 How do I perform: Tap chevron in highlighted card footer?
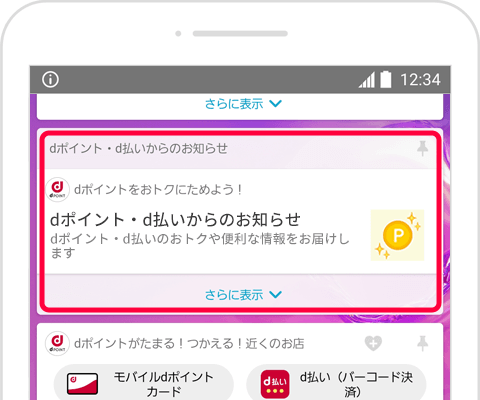(x=276, y=294)
